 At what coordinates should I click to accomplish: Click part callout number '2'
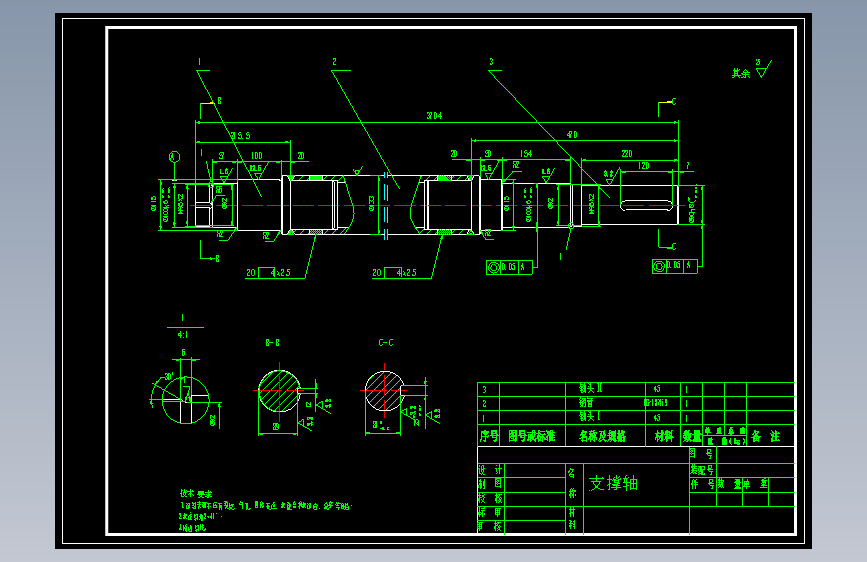point(334,62)
